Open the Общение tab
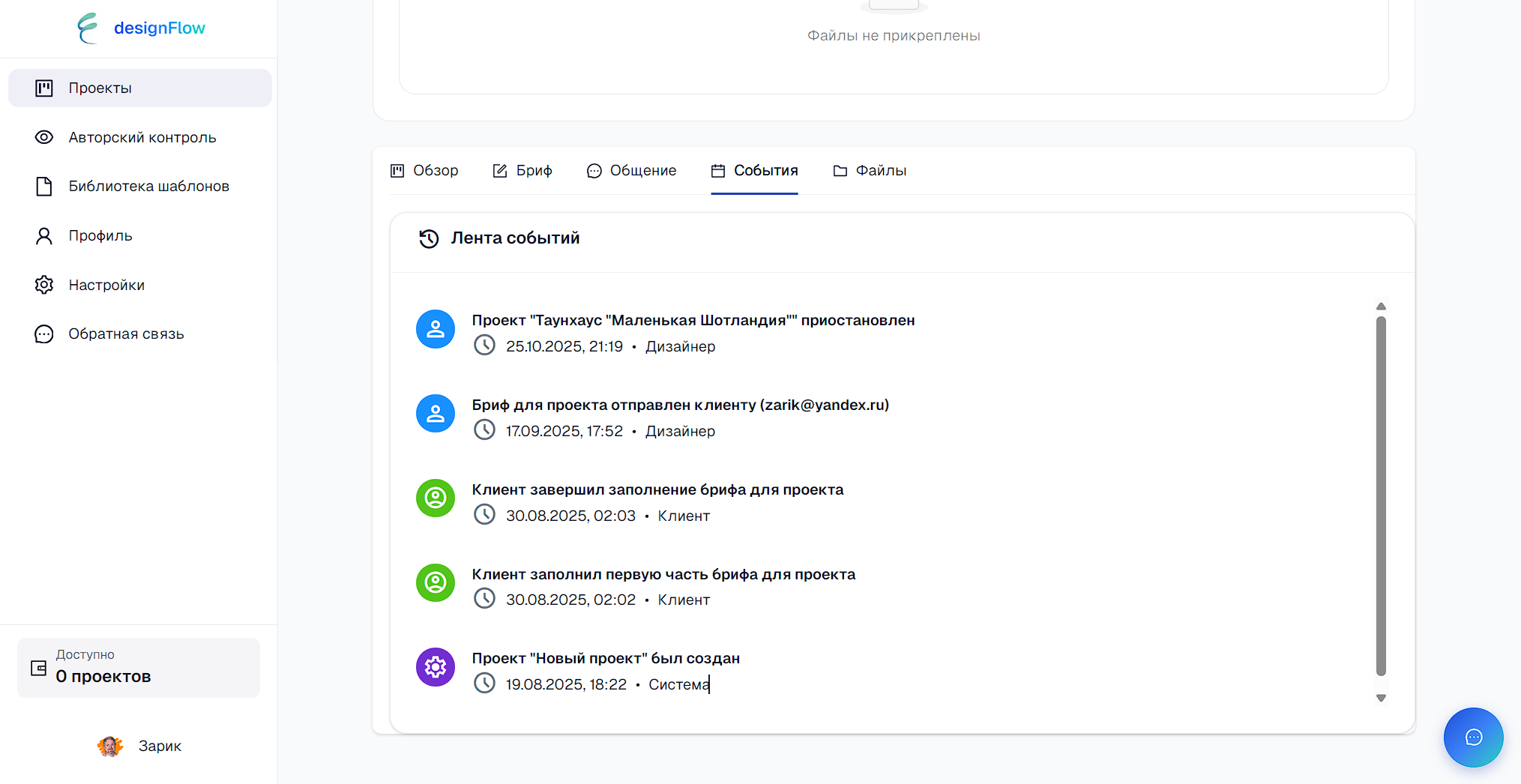The image size is (1521, 784). 631,171
